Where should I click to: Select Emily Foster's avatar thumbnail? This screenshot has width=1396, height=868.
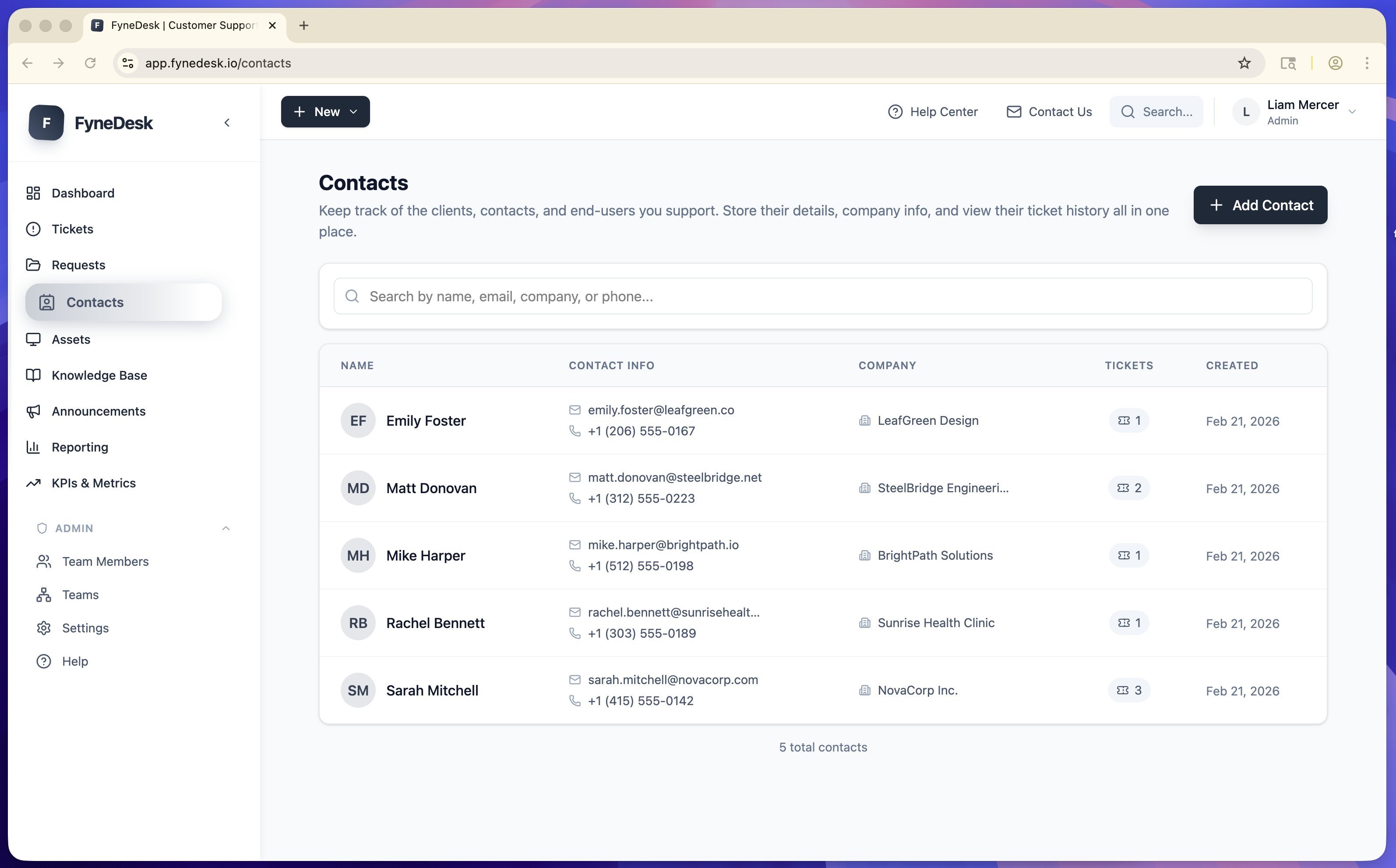point(358,420)
